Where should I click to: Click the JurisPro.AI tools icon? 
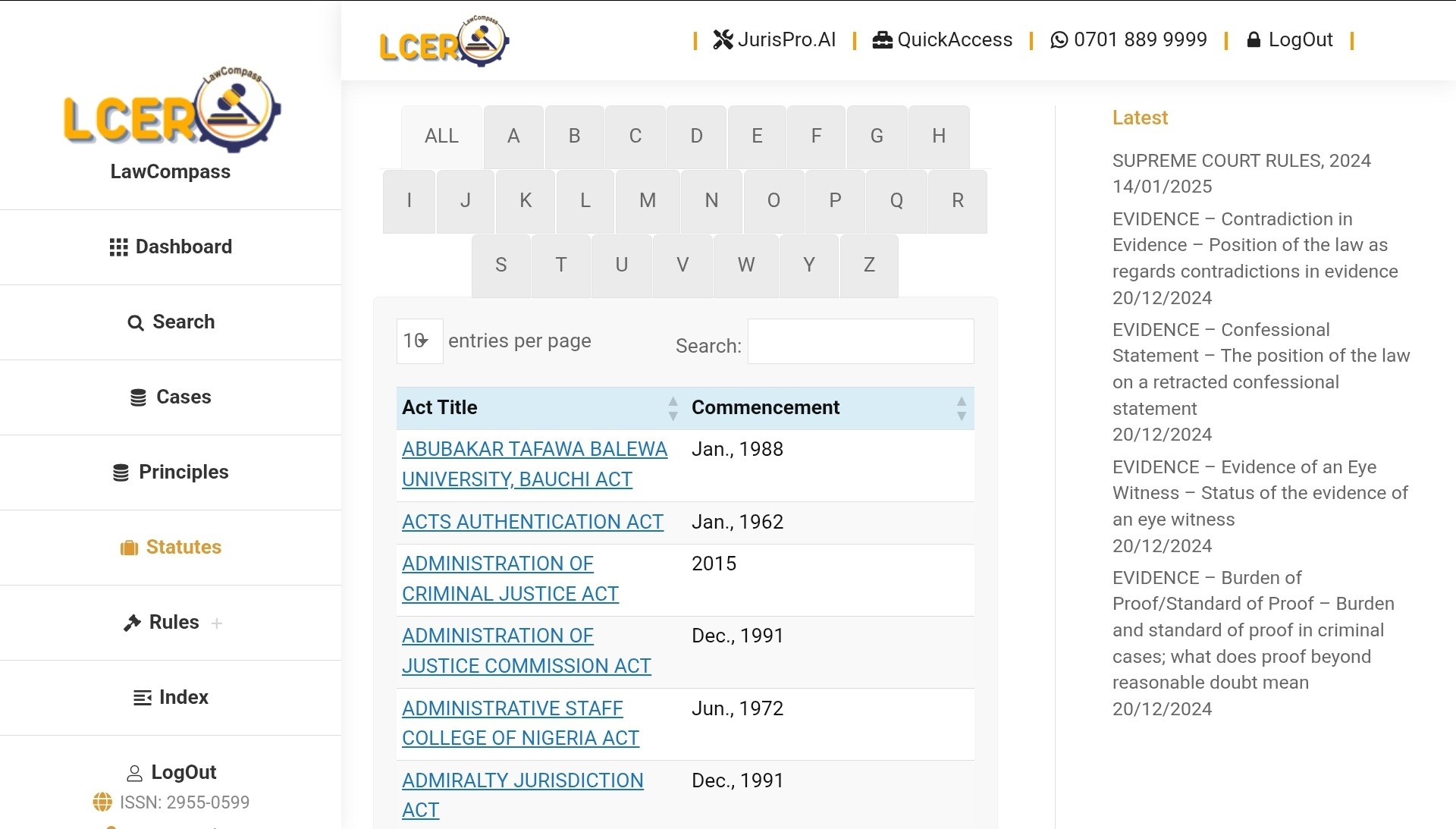click(723, 39)
